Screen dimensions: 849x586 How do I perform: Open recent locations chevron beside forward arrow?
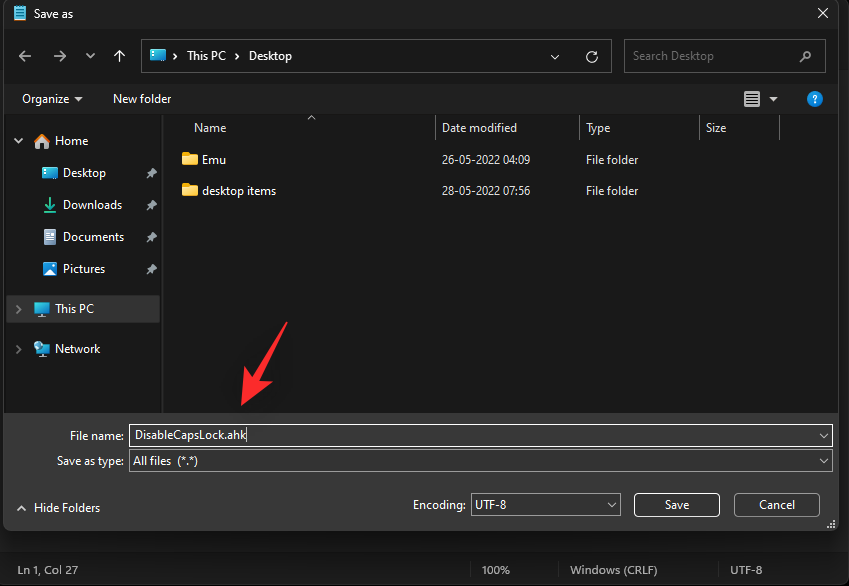pos(90,56)
